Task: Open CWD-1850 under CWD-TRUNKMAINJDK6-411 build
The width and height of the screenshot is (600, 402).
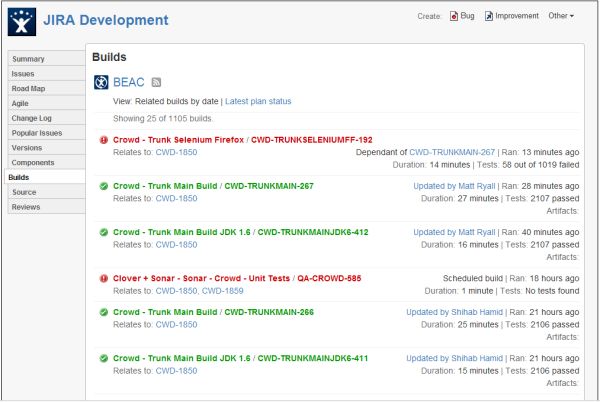Action: click(x=176, y=371)
